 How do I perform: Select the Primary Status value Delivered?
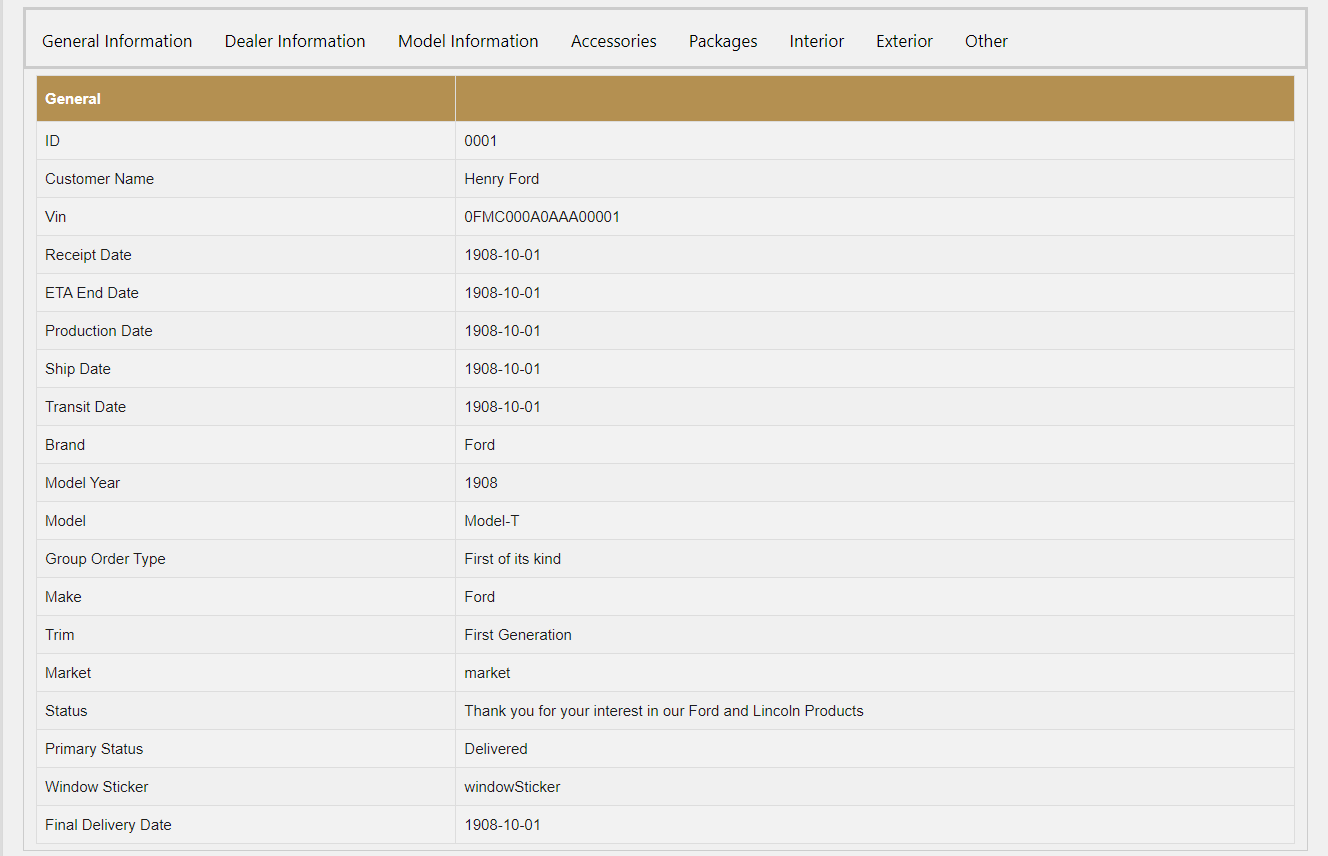(x=496, y=749)
